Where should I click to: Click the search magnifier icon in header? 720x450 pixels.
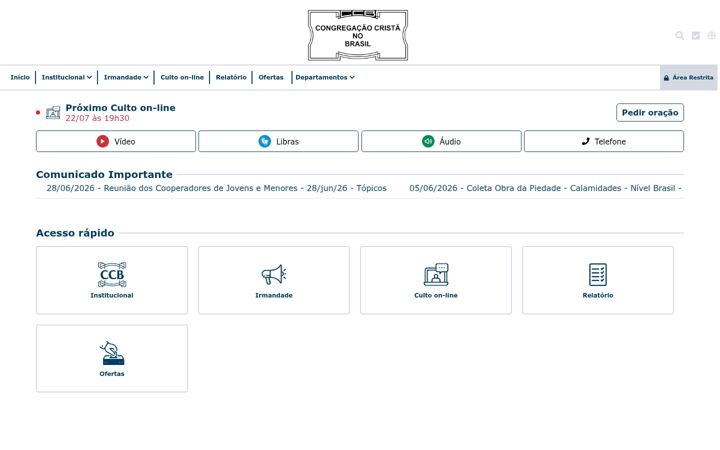(x=680, y=36)
